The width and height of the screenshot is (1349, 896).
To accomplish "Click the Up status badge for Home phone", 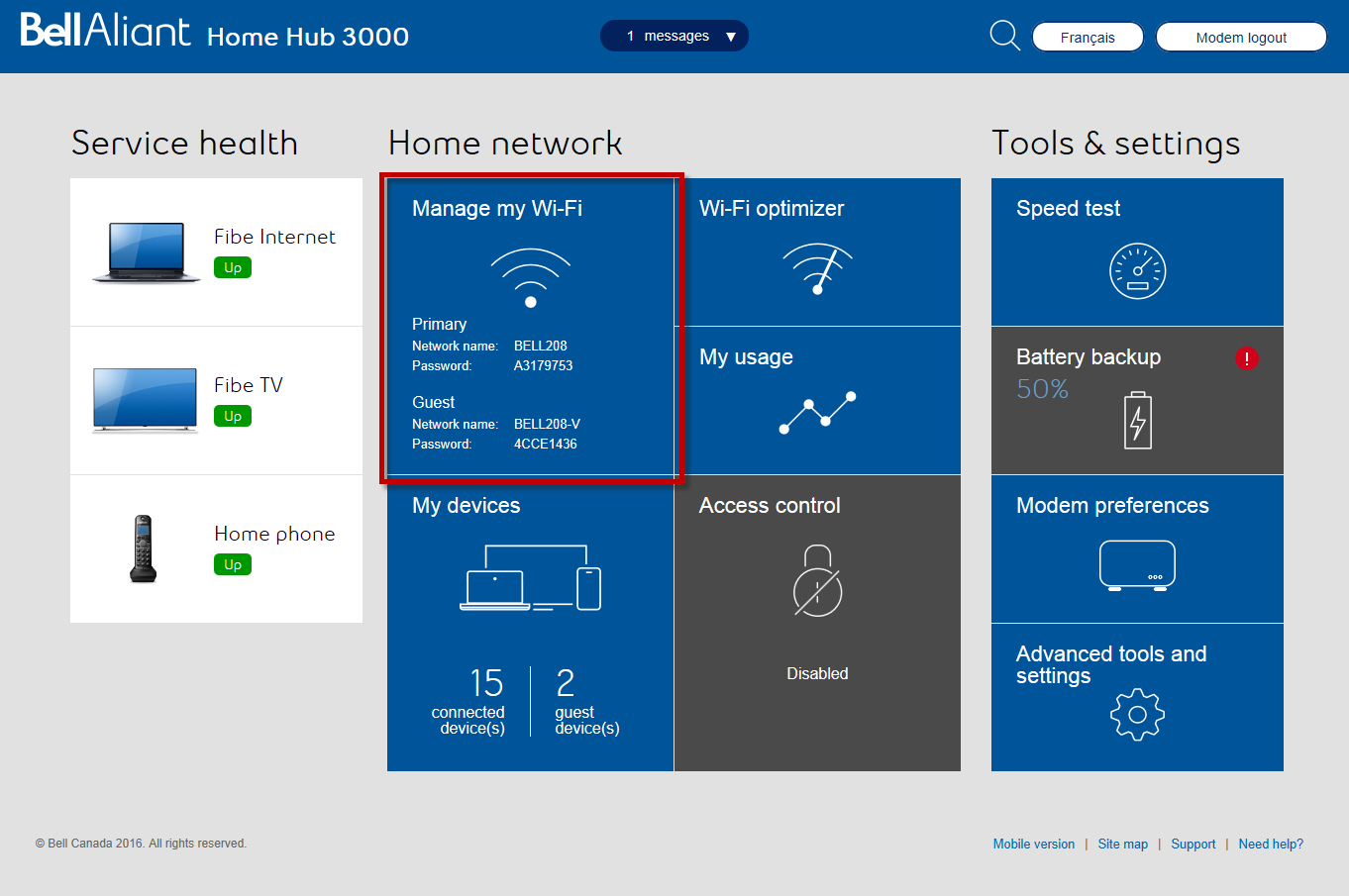I will 233,564.
